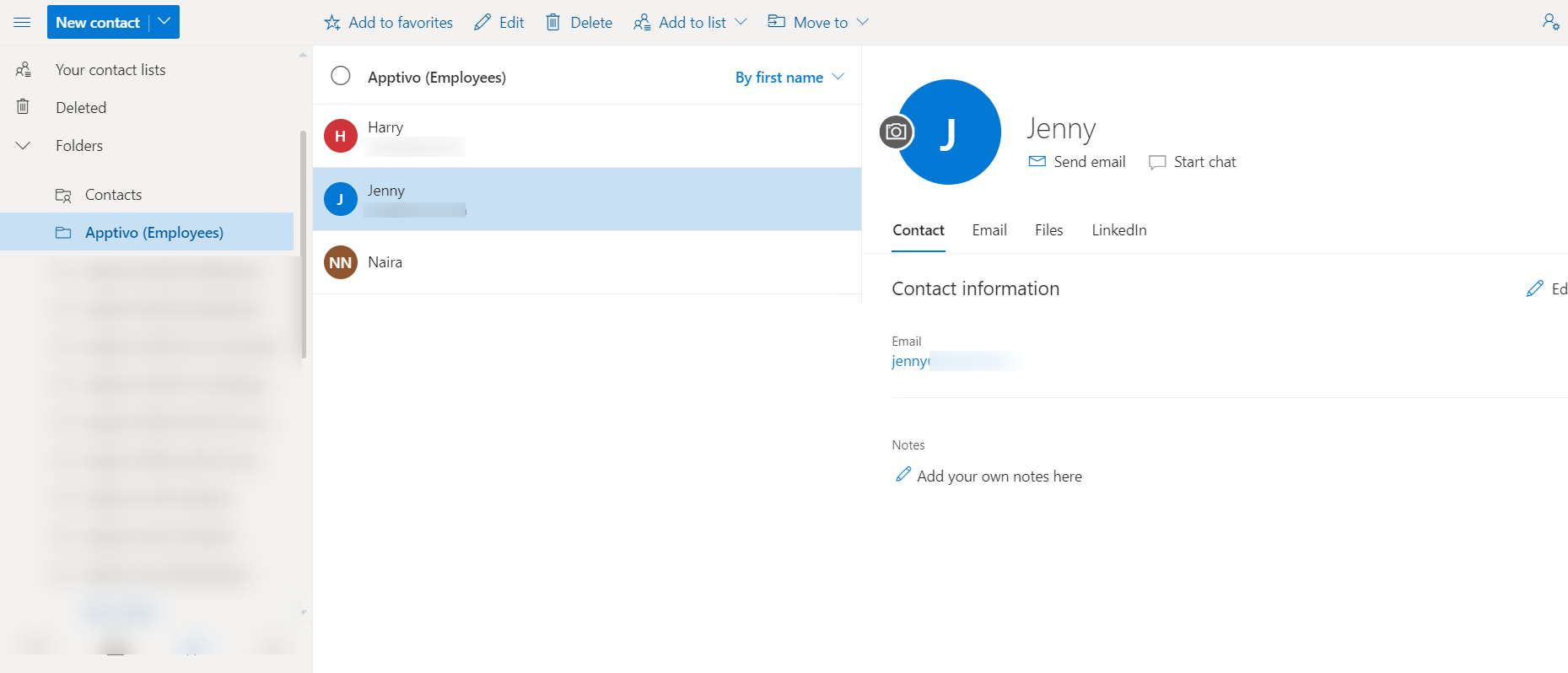This screenshot has width=1568, height=673.
Task: Change sort order By first name
Action: 789,78
